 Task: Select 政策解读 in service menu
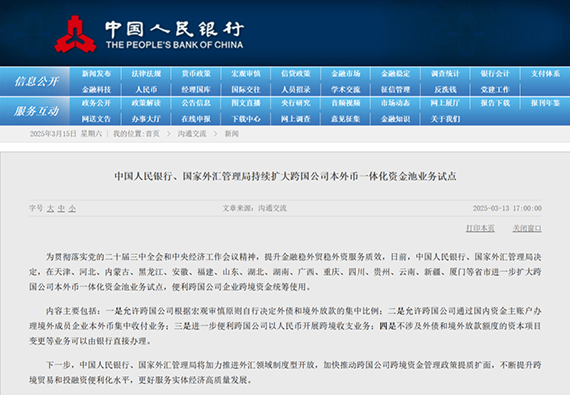click(x=146, y=103)
